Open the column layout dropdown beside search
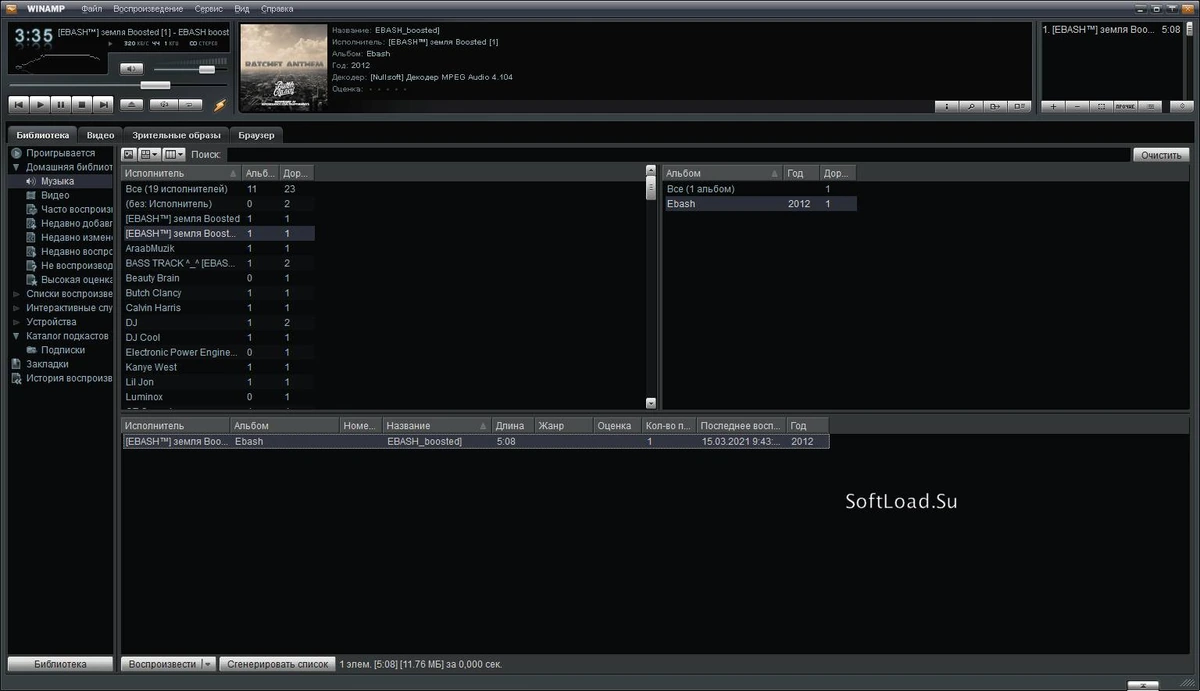This screenshot has width=1200, height=691. pos(174,154)
